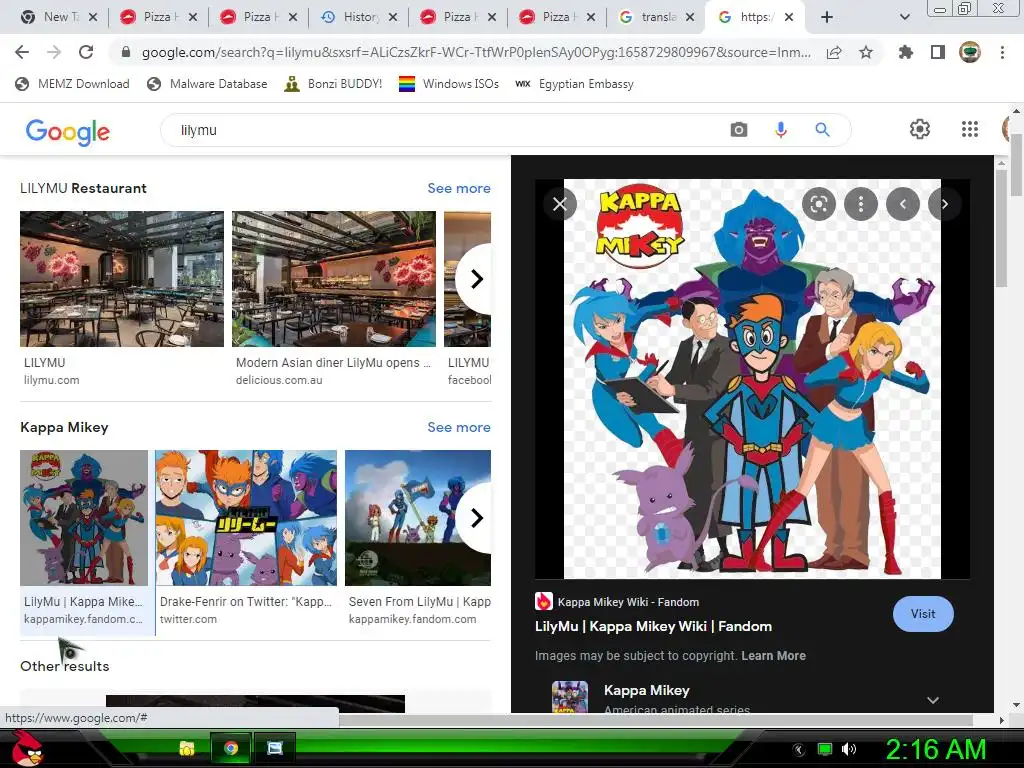Viewport: 1024px width, 768px height.
Task: Open the Google apps grid
Action: point(970,129)
